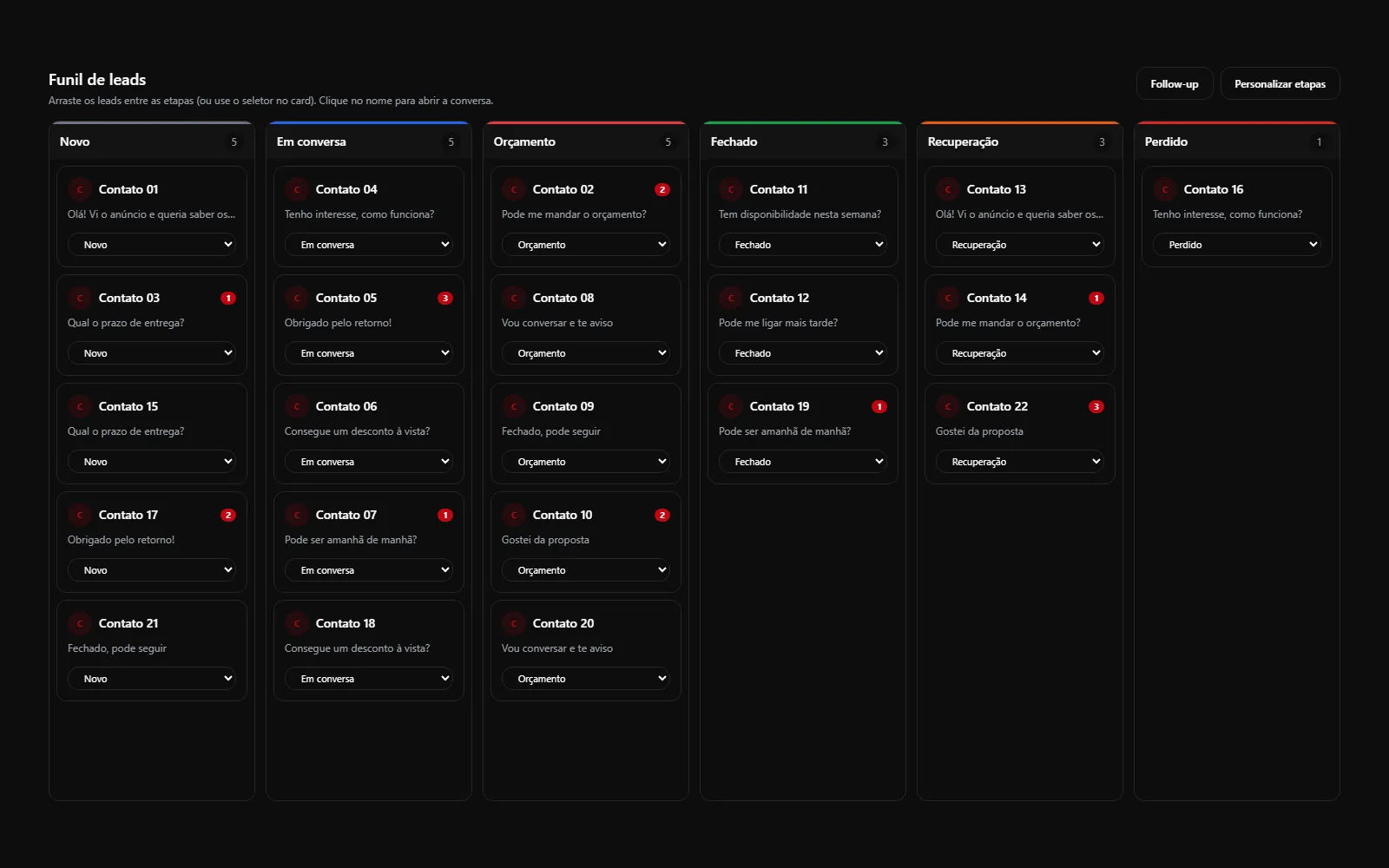Click the avatar icon of Contato 11

[x=731, y=189]
